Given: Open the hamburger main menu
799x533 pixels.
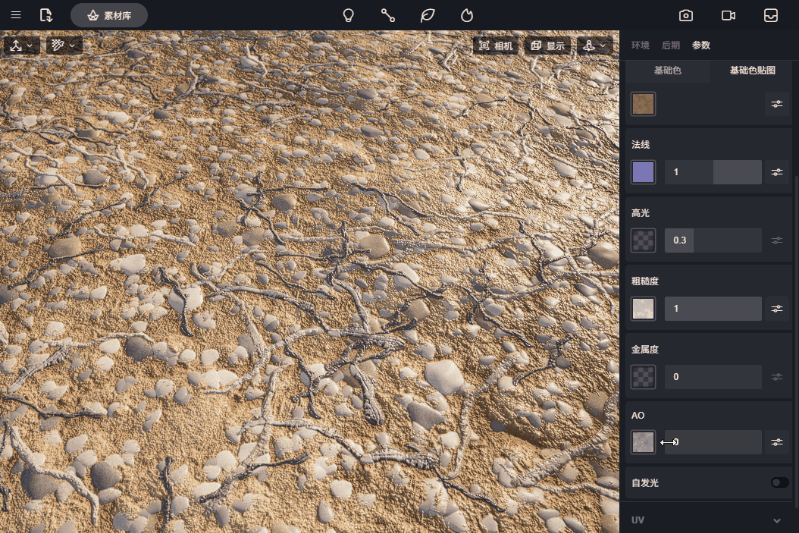Looking at the screenshot, I should click(15, 15).
